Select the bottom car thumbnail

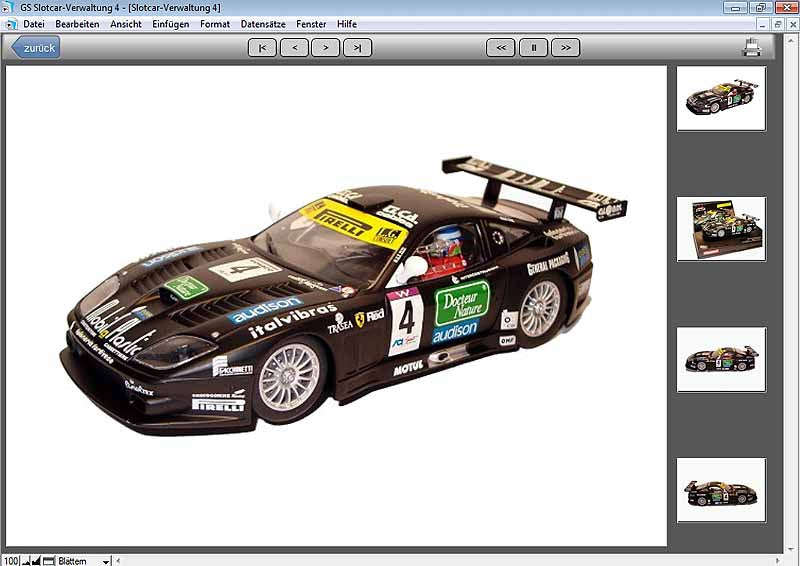pyautogui.click(x=721, y=490)
